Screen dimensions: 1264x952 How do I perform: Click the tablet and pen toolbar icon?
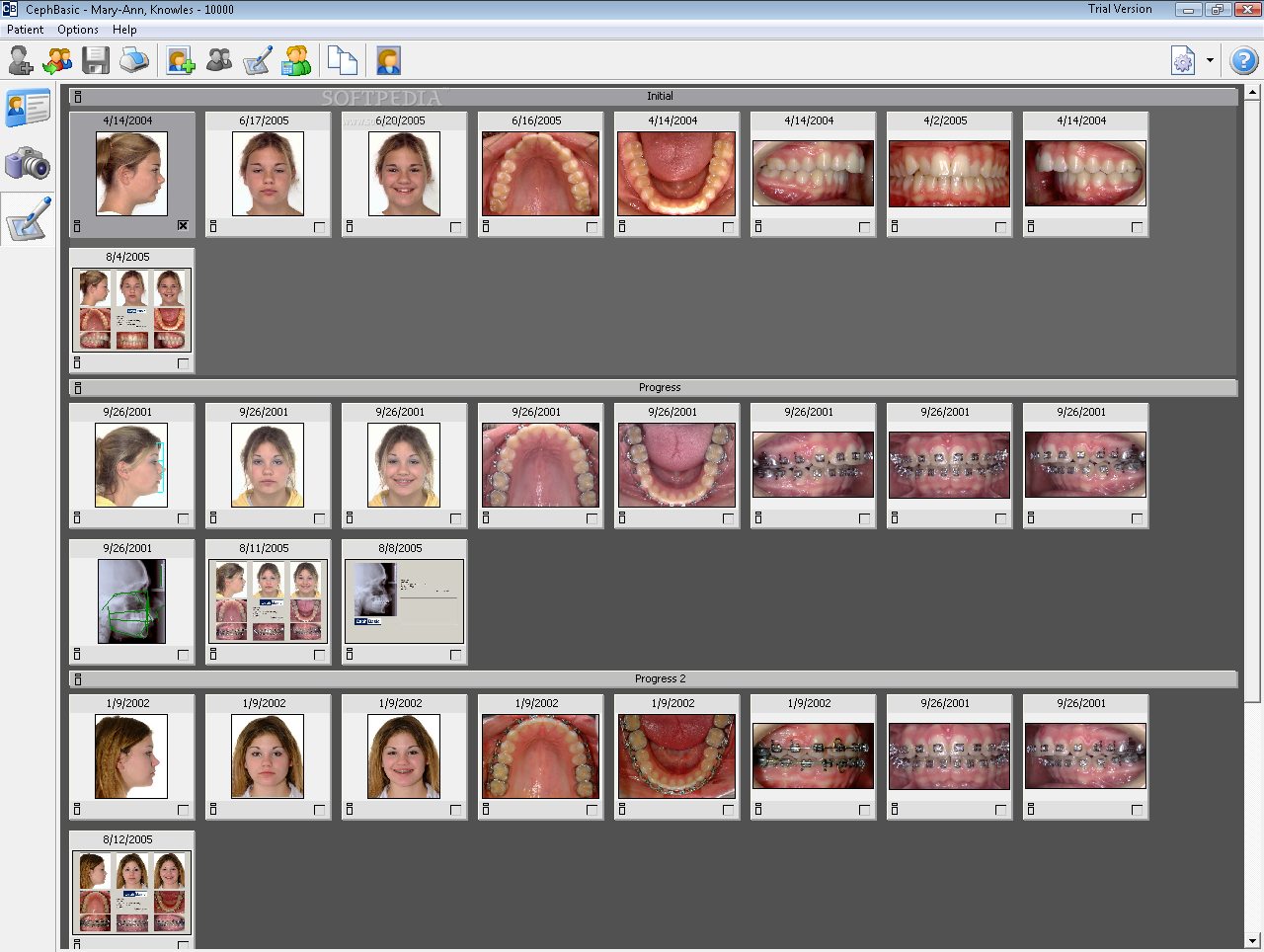(258, 60)
